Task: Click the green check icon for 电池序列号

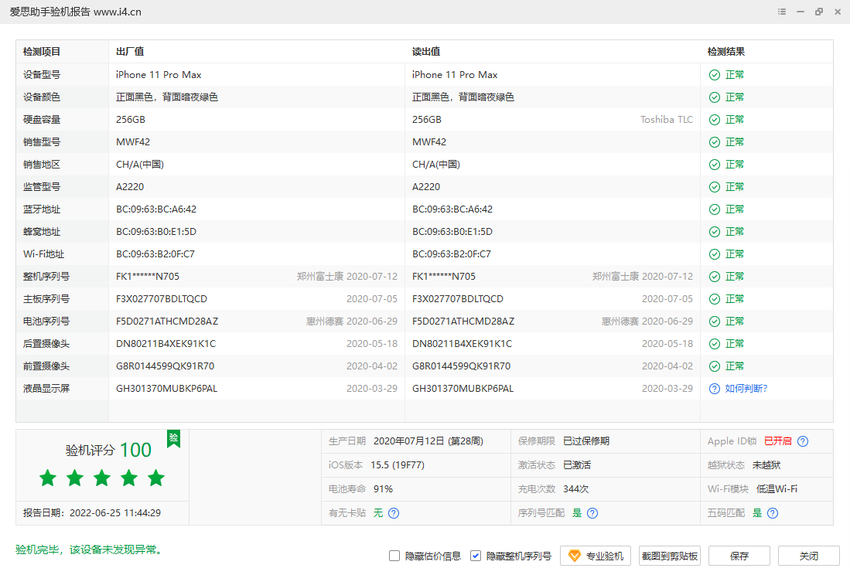Action: click(714, 321)
